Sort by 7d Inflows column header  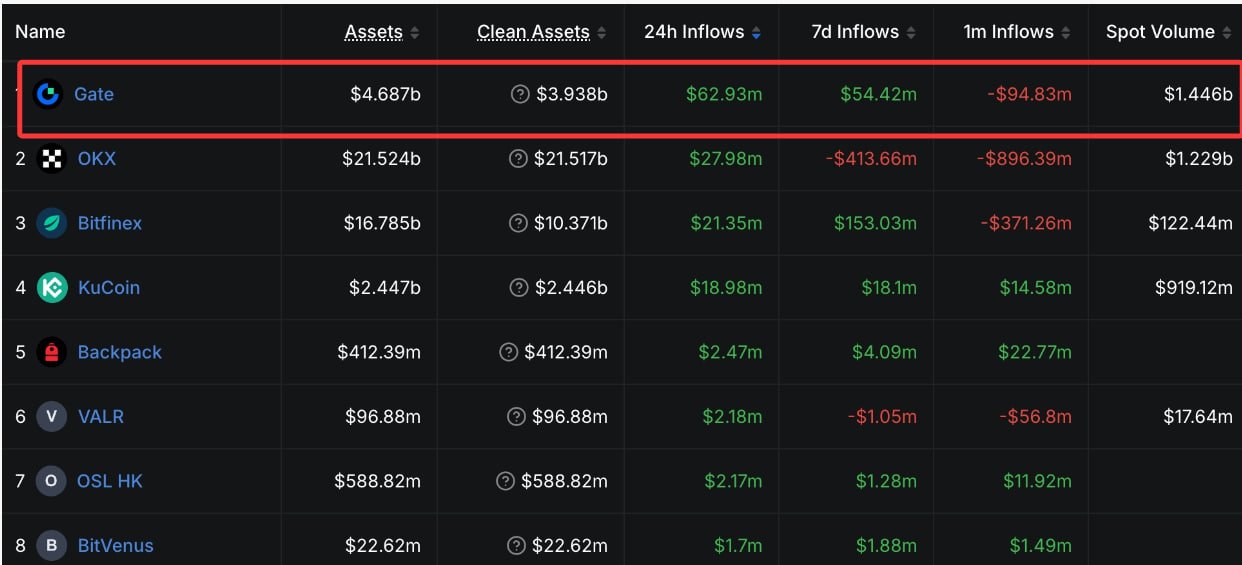point(863,32)
